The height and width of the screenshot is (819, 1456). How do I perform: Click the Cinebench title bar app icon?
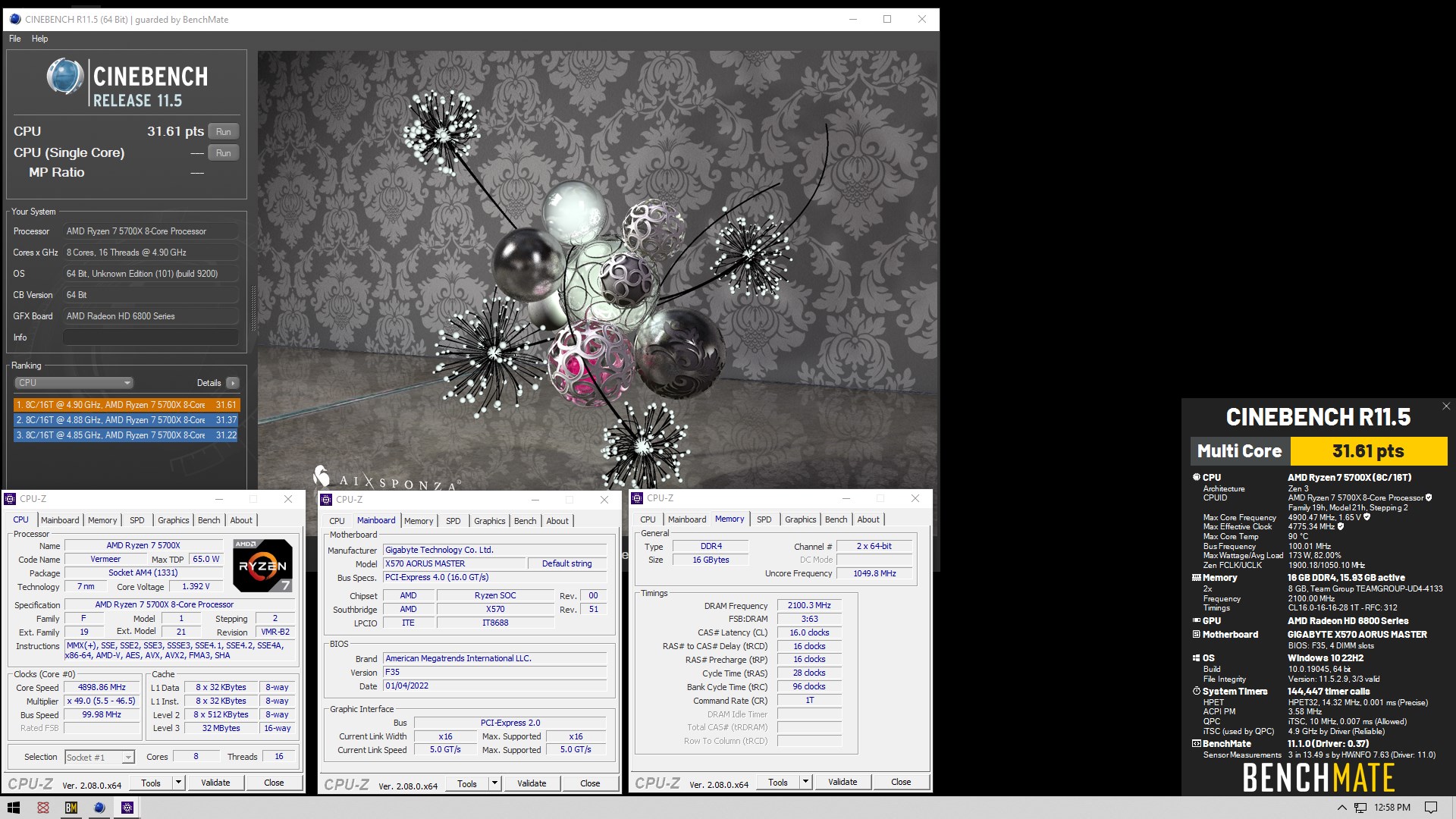[14, 19]
